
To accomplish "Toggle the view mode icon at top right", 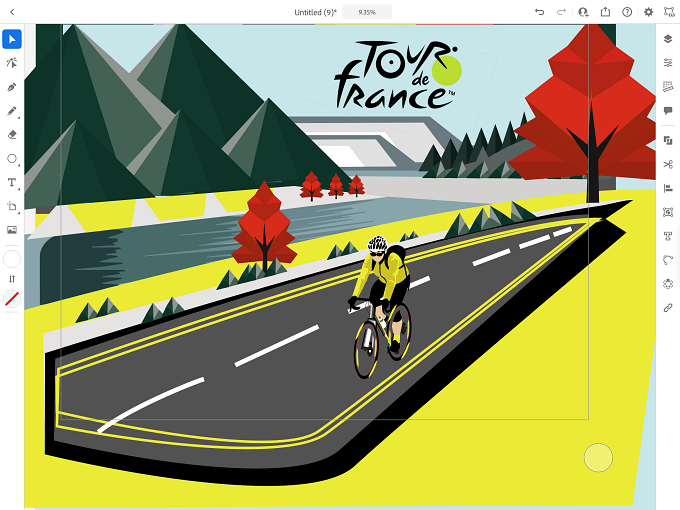I will click(669, 12).
